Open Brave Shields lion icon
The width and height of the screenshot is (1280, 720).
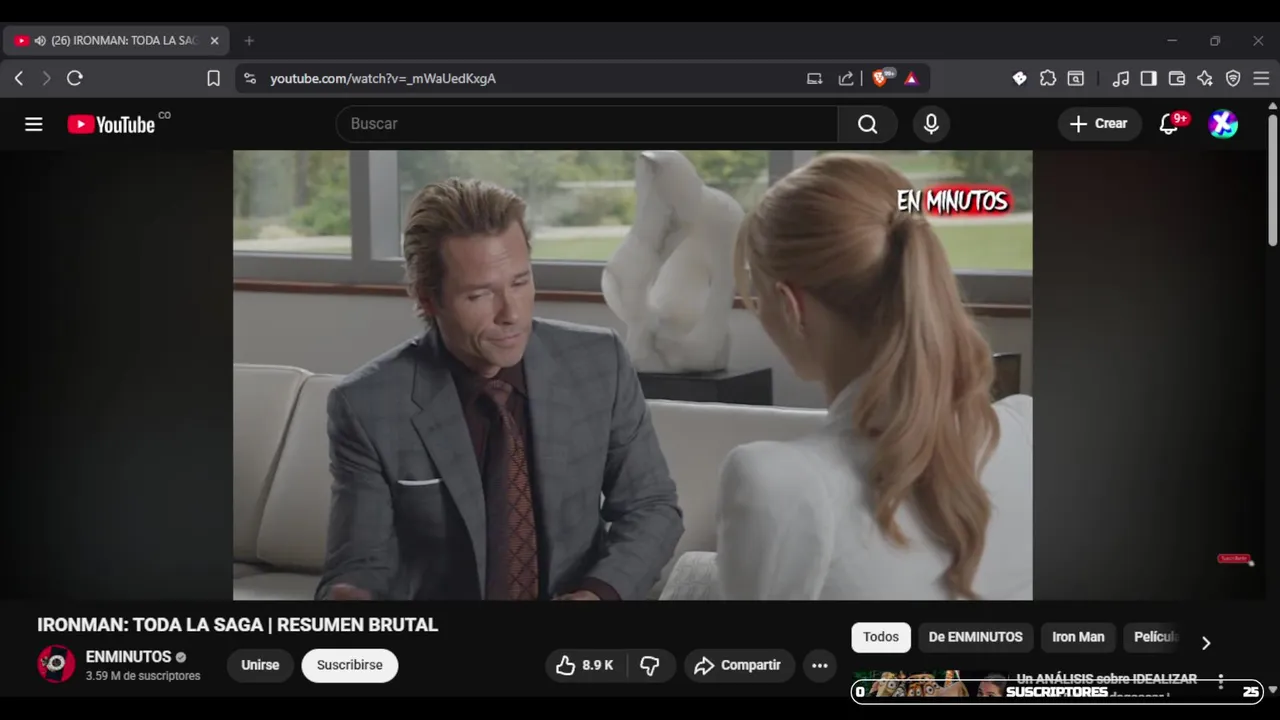tap(880, 78)
